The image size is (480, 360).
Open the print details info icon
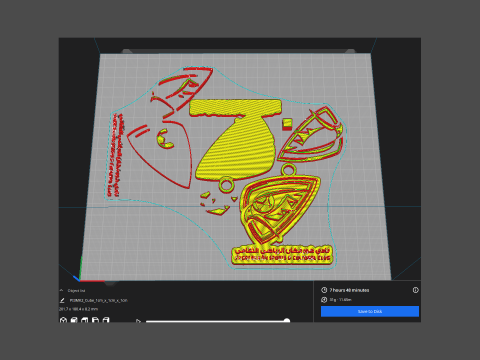point(415,290)
